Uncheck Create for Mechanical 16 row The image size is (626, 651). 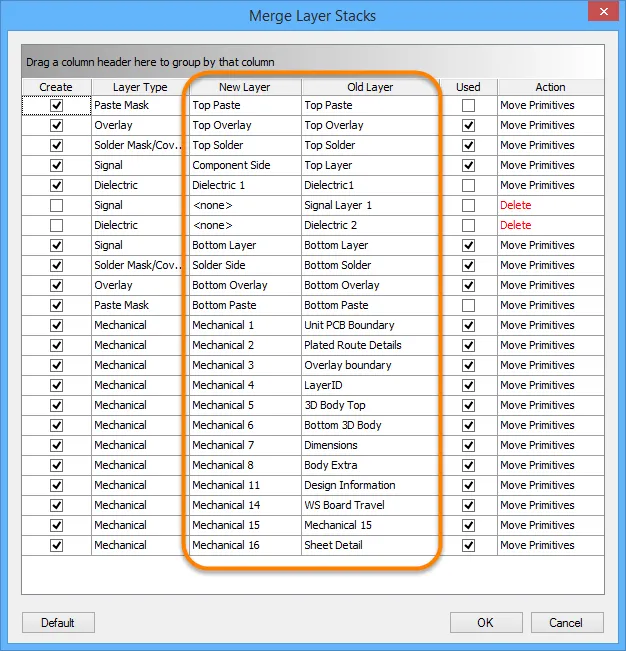point(56,545)
